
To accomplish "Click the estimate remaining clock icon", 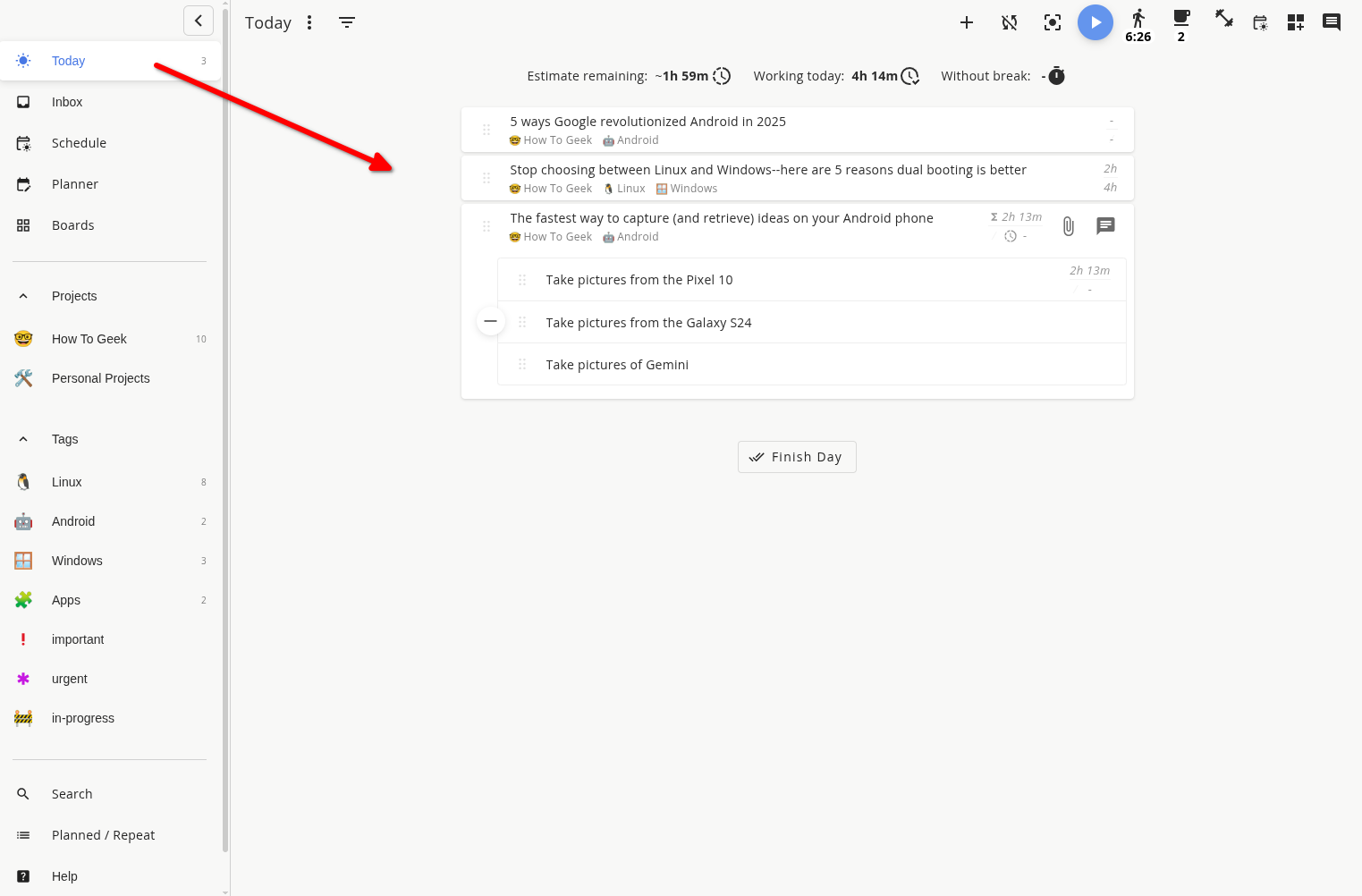I will (722, 76).
